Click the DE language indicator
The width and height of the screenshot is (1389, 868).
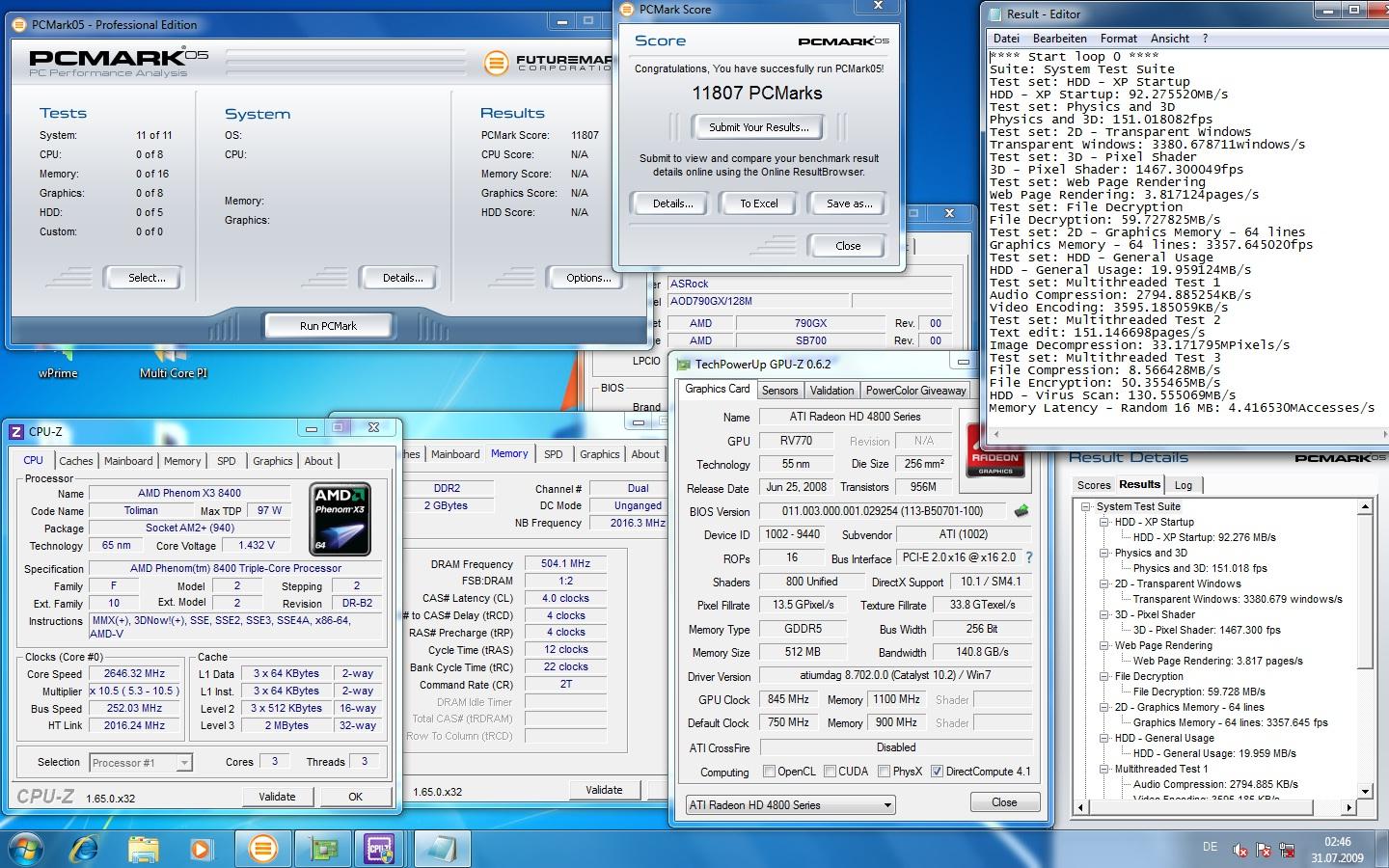(x=1210, y=847)
